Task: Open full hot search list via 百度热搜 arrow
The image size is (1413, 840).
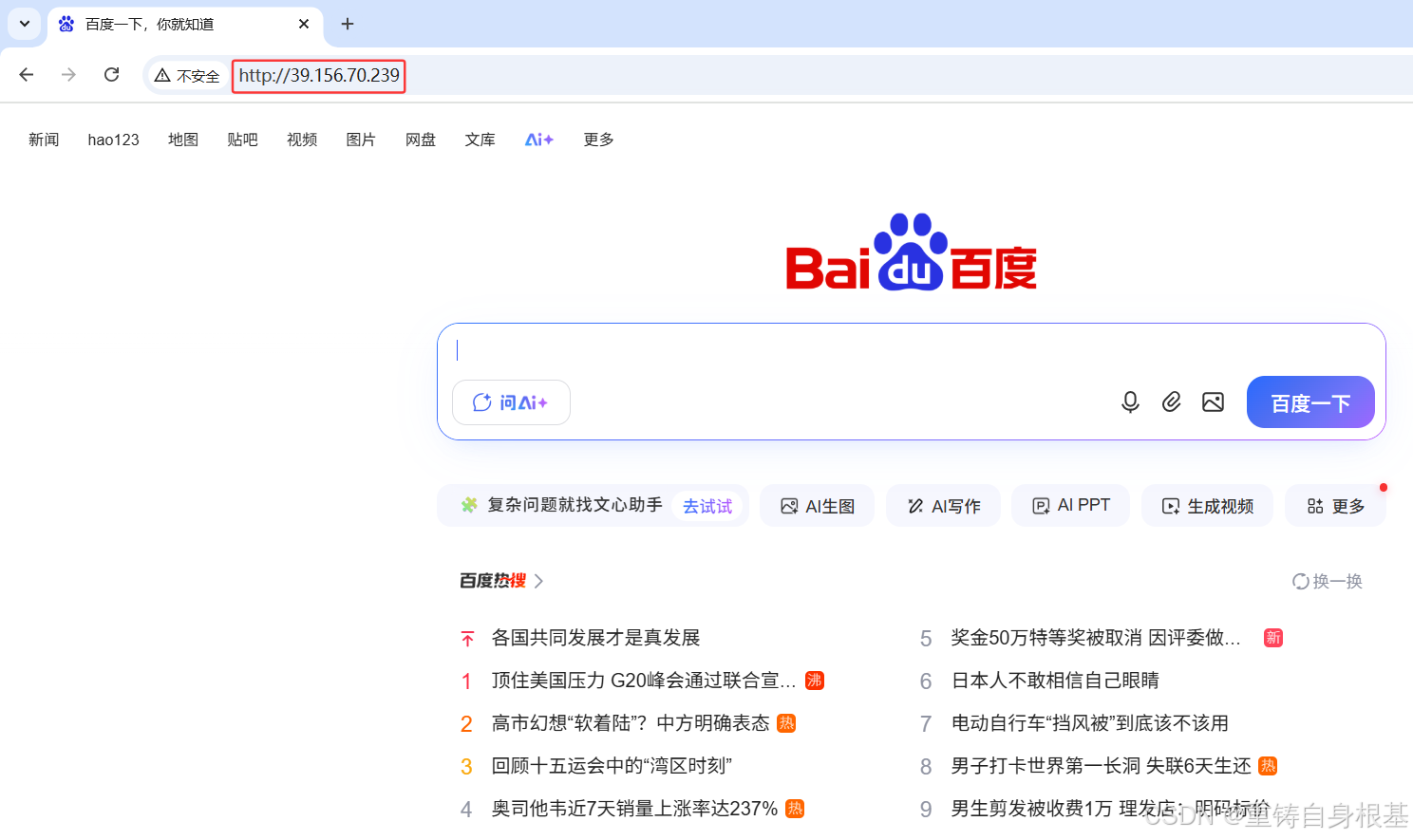Action: pyautogui.click(x=538, y=580)
